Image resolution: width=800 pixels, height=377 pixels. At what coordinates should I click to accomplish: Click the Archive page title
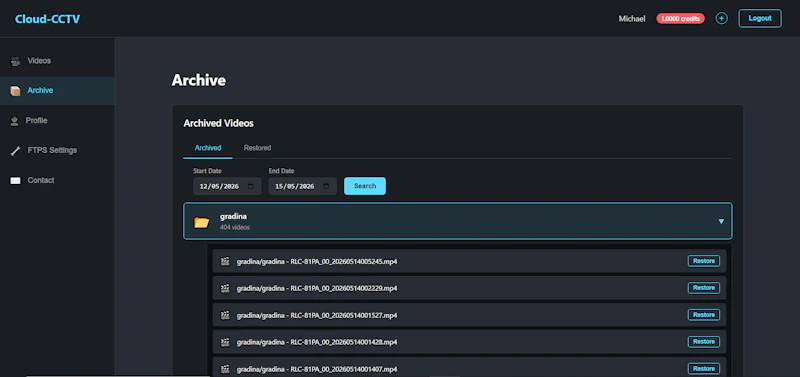pos(198,81)
